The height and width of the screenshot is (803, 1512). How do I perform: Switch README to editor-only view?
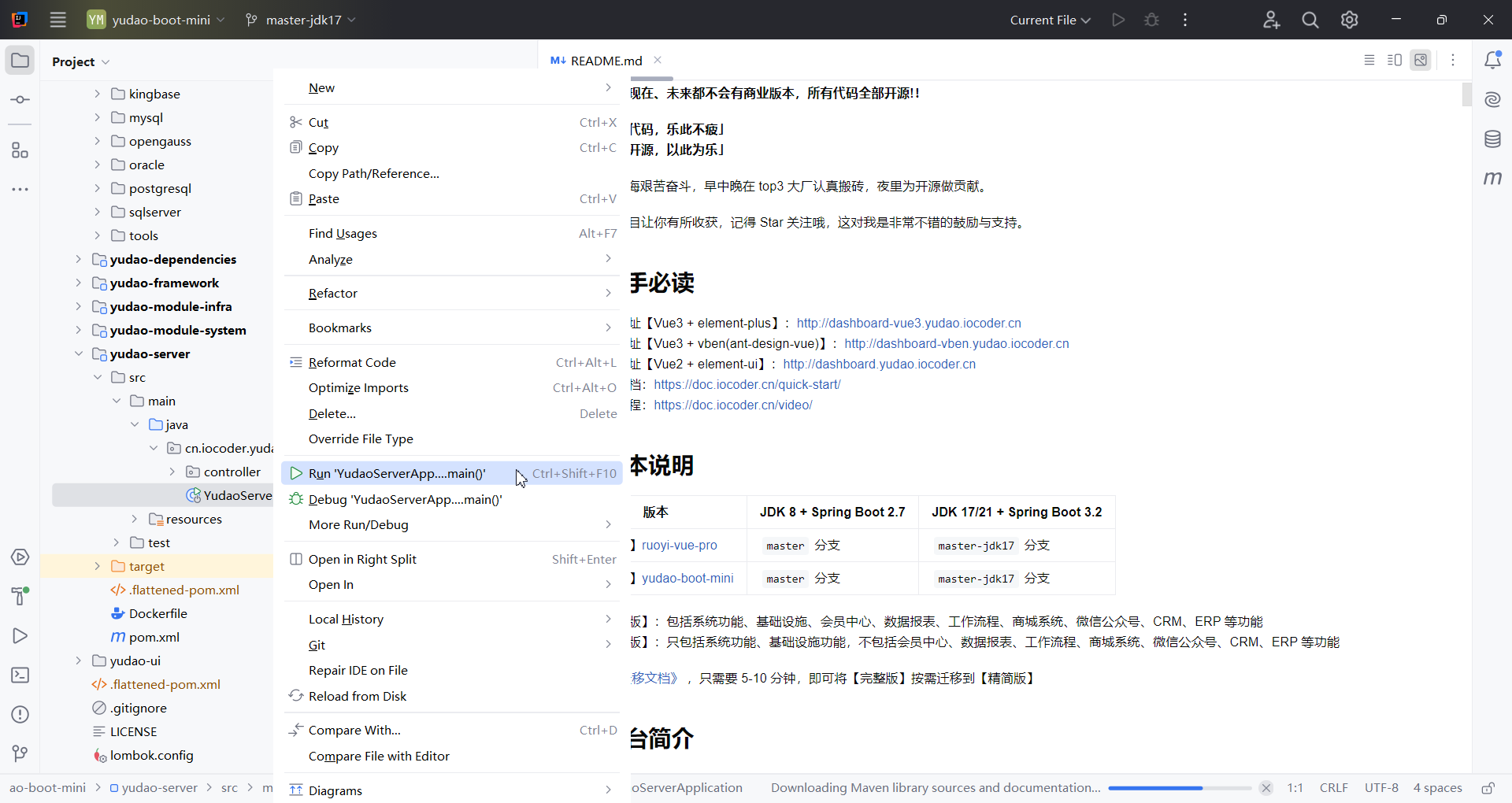click(x=1369, y=61)
